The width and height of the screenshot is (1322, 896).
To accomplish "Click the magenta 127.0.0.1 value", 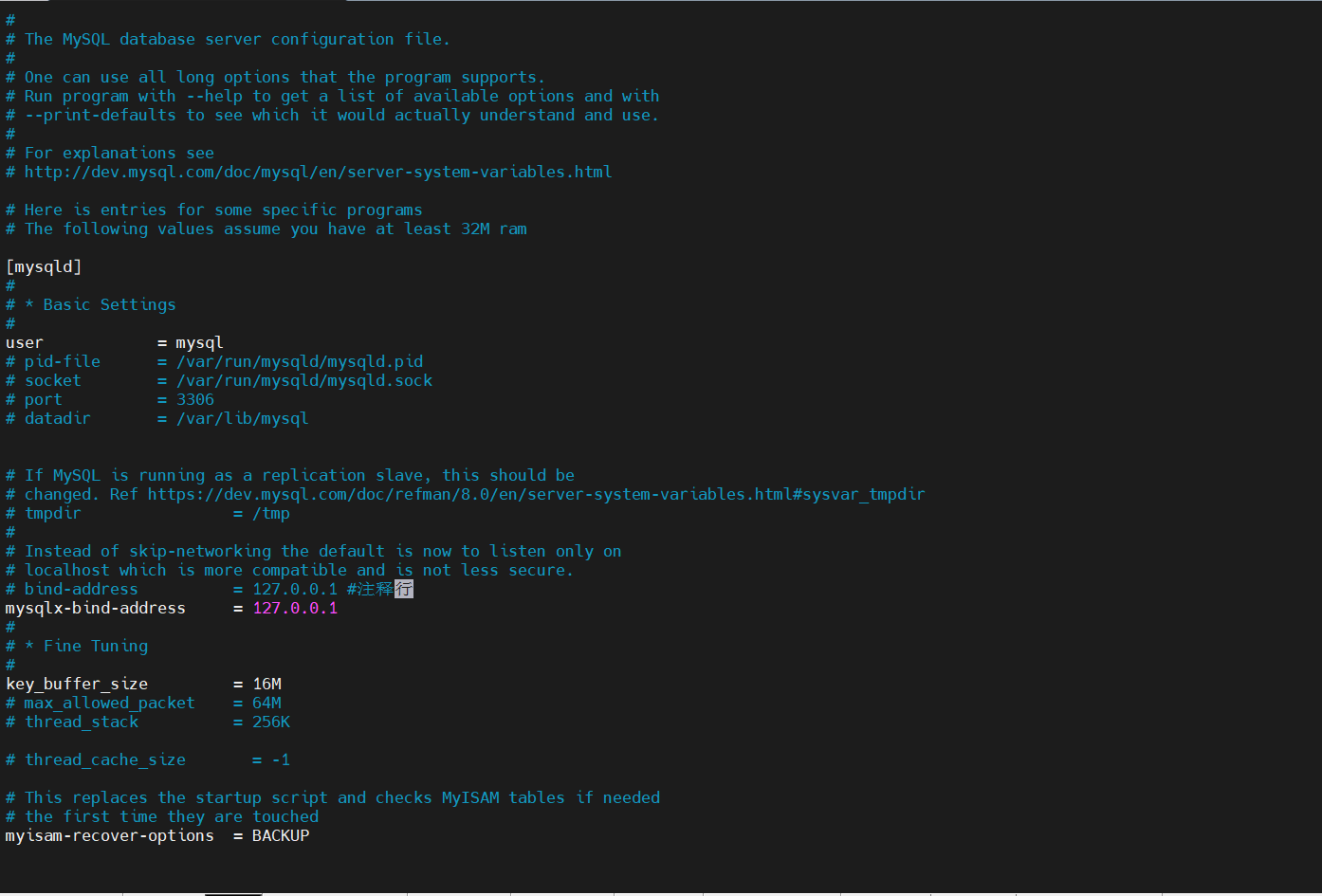I will click(295, 608).
